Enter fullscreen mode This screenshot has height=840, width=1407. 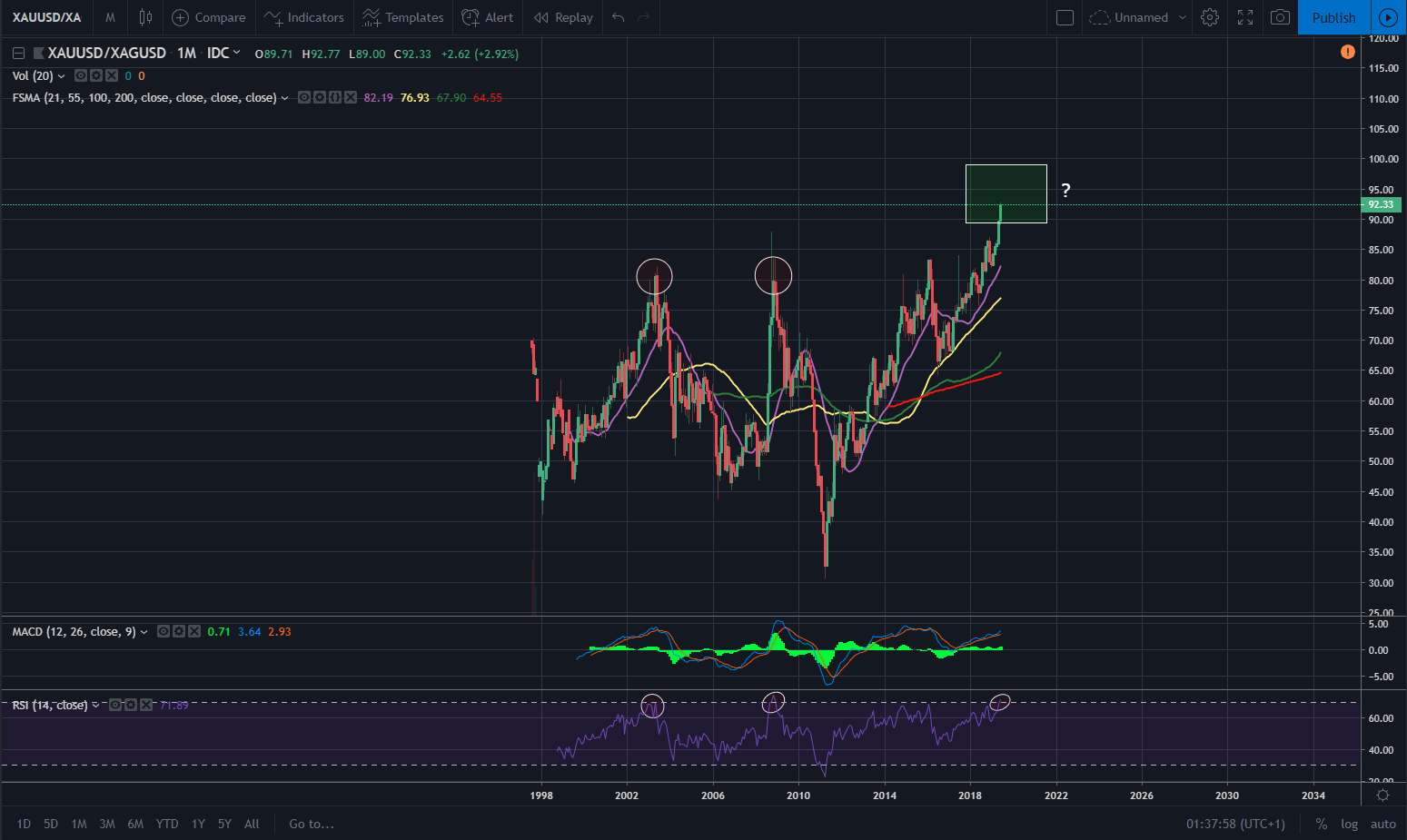pos(1245,17)
